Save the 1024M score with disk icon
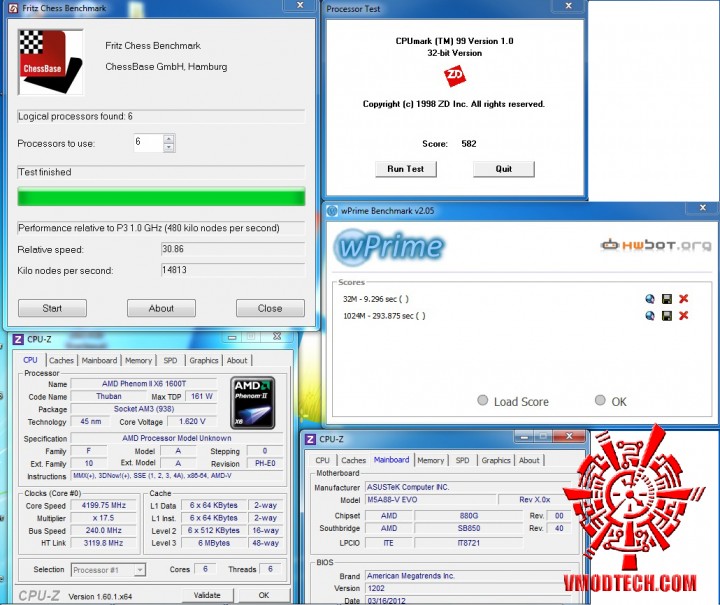Image resolution: width=720 pixels, height=605 pixels. pos(667,315)
